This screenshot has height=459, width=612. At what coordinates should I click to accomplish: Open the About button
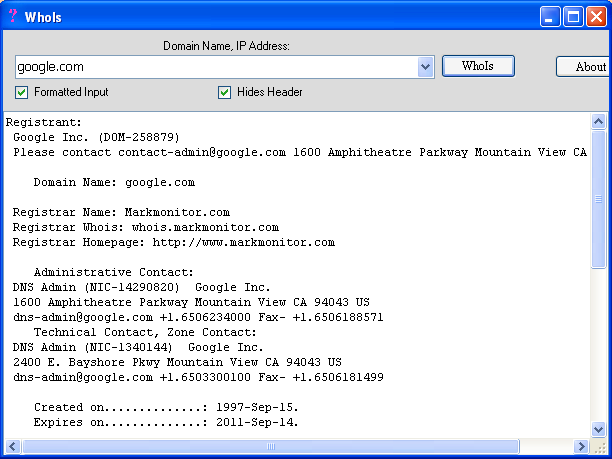click(584, 67)
